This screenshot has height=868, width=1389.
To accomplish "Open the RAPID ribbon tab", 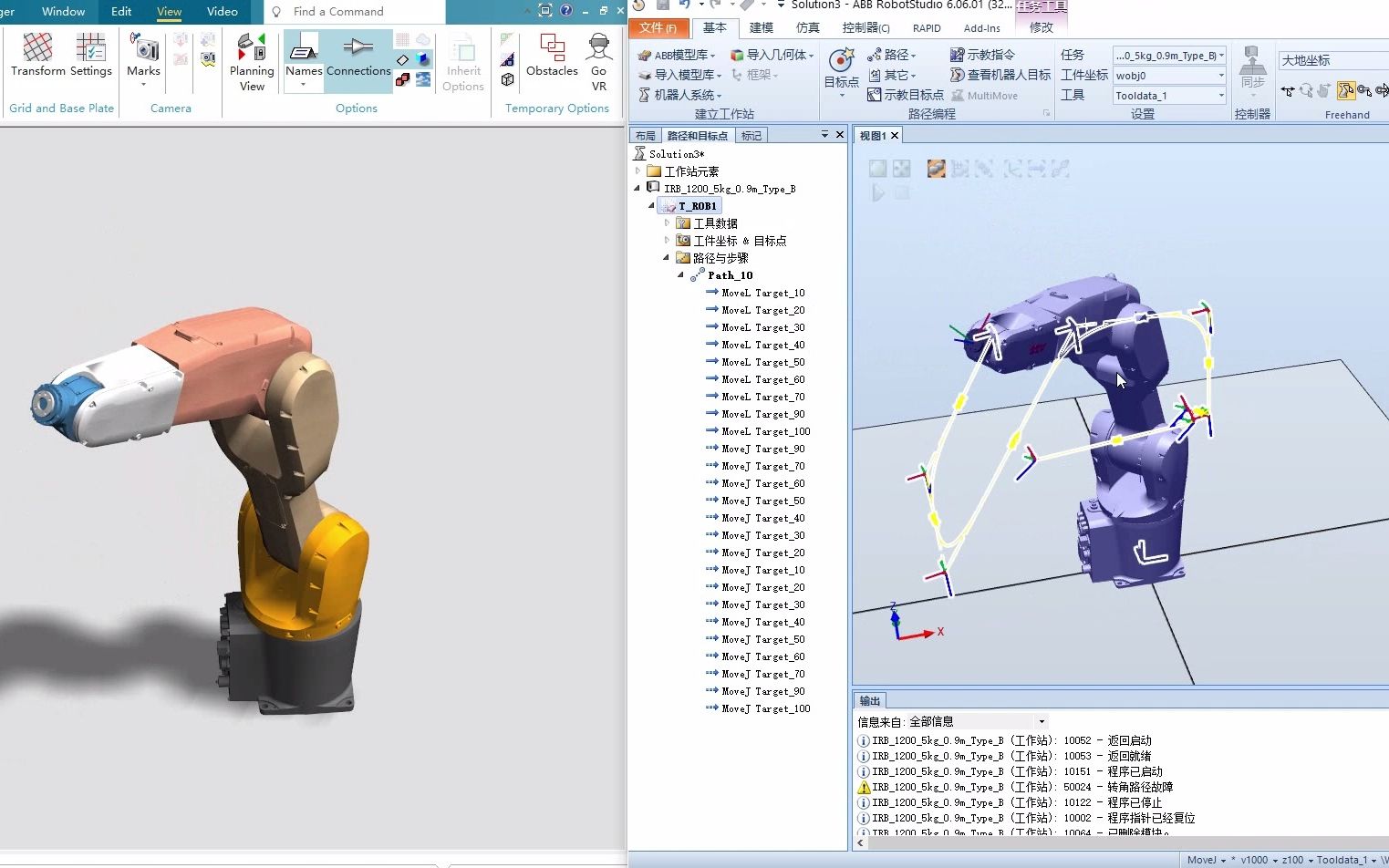I will [927, 28].
